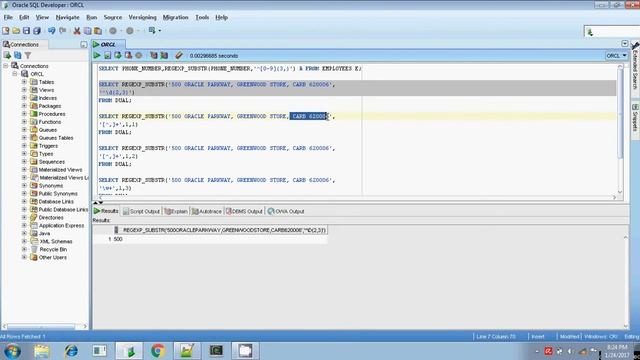Open the File menu
640x360 pixels.
8,18
